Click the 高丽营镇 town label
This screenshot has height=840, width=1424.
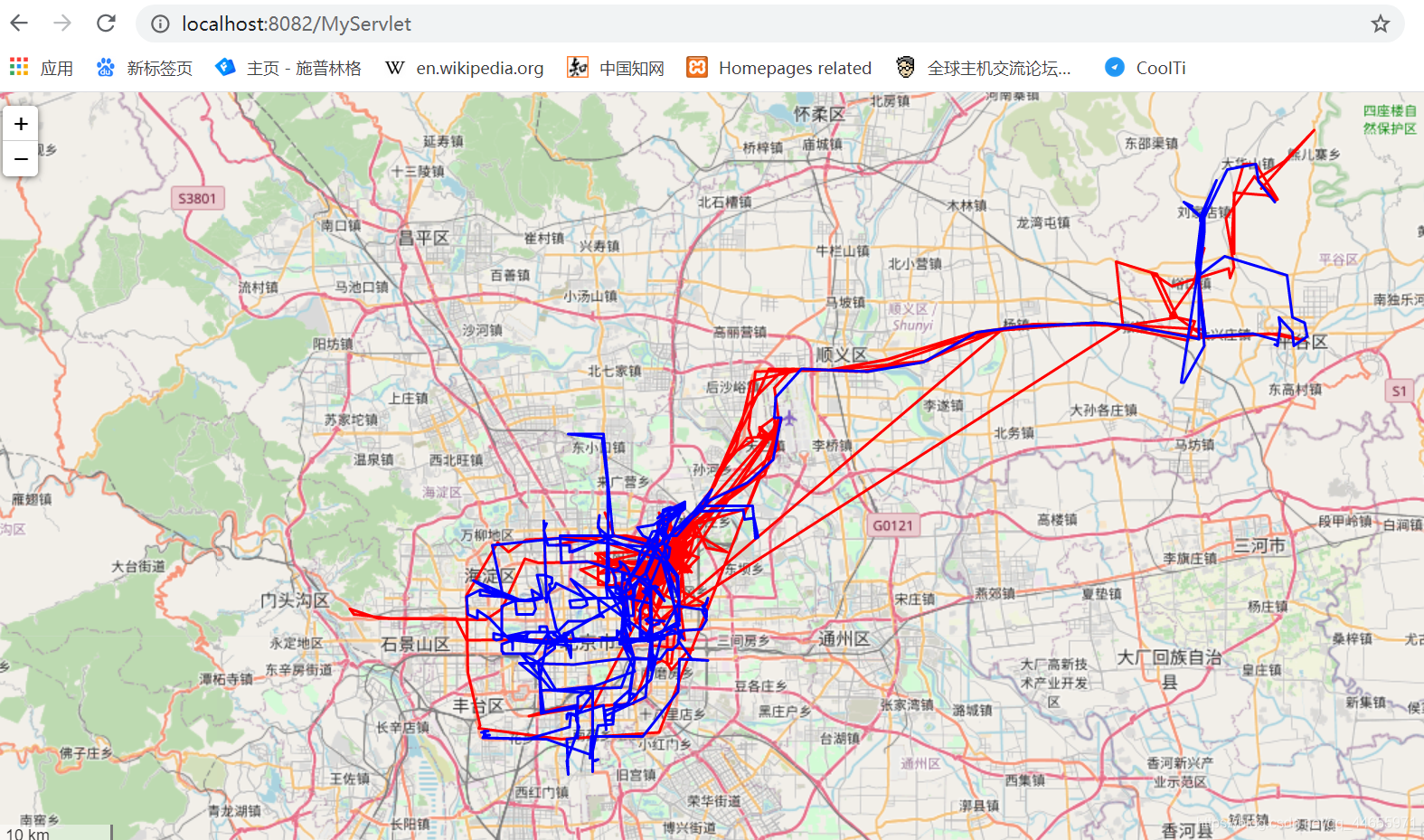[740, 332]
